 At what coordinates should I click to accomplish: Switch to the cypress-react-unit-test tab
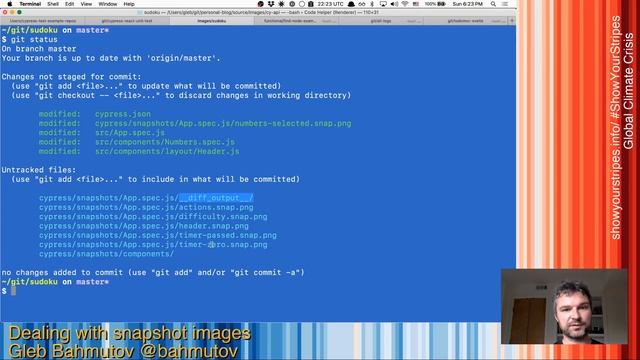[127, 20]
